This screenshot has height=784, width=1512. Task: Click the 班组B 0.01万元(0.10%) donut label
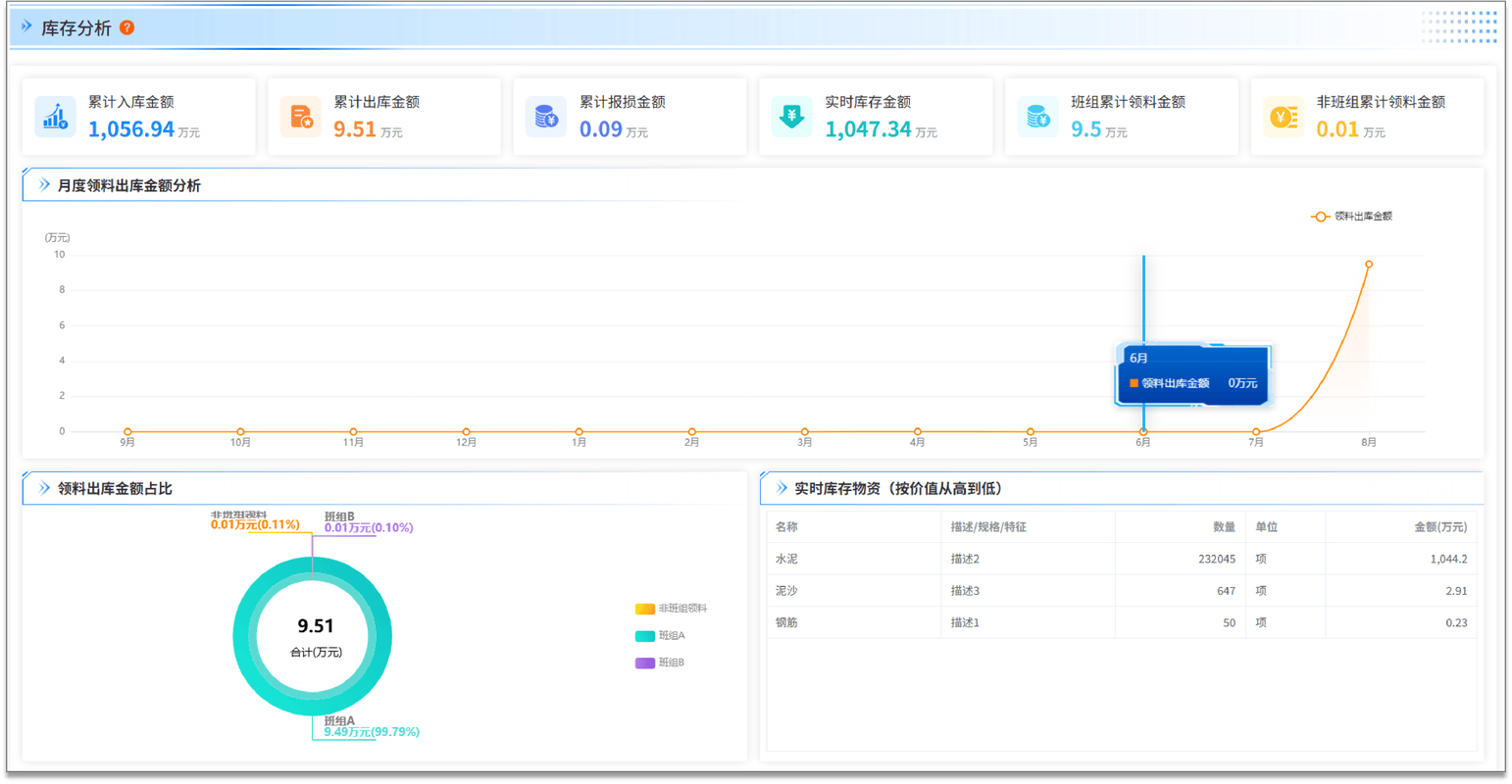[x=369, y=522]
